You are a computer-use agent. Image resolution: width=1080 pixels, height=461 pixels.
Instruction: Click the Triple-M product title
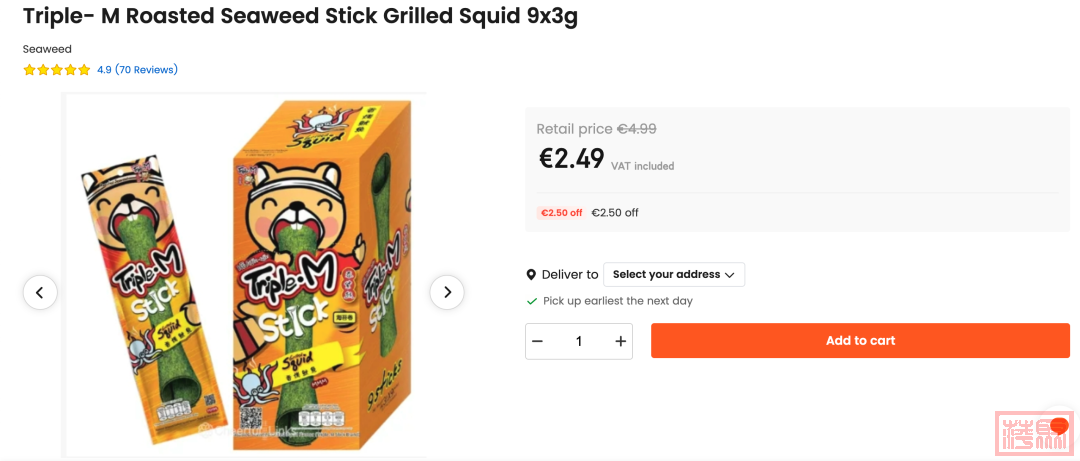[300, 17]
